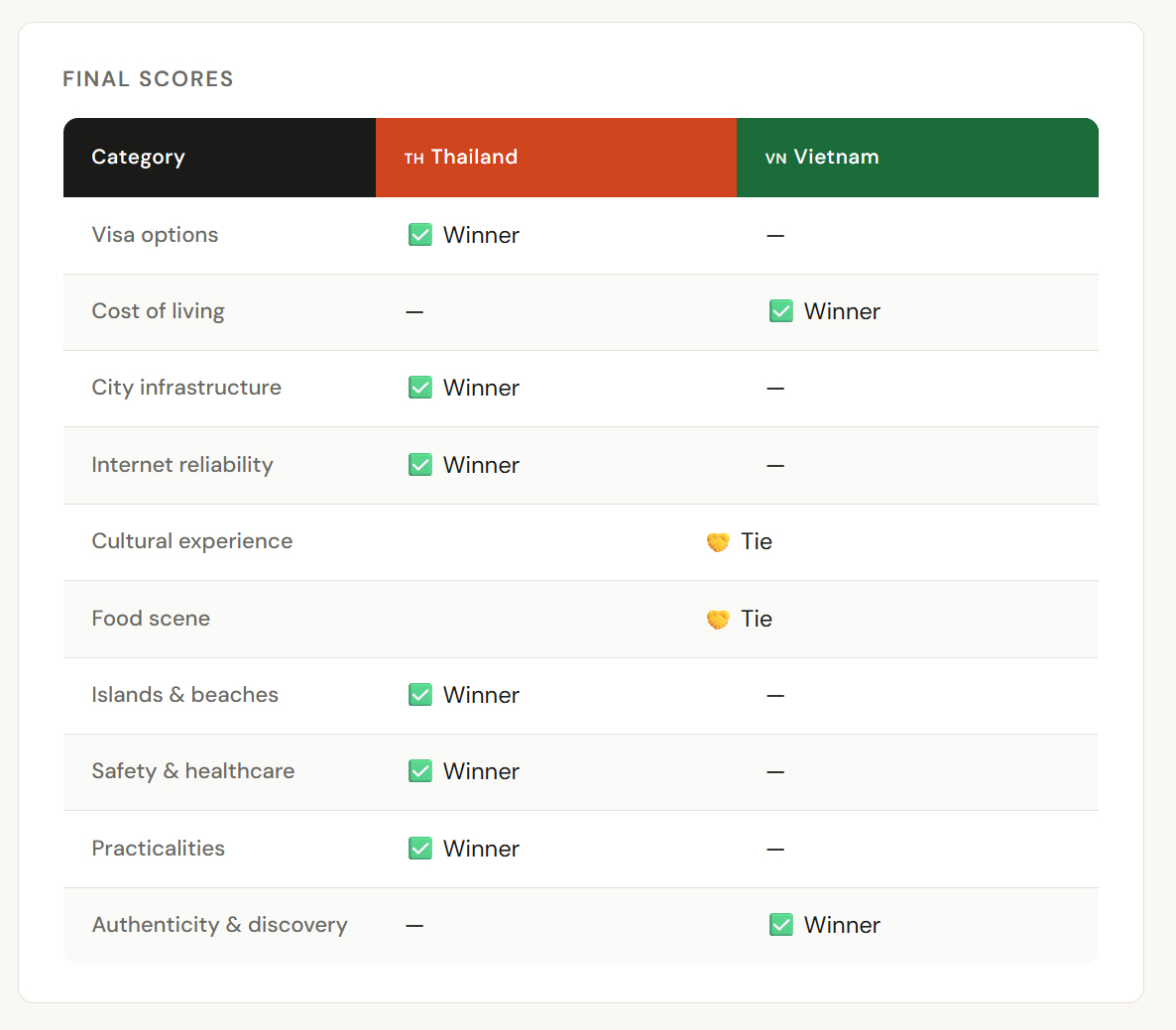Click the Tie text for Food scene
This screenshot has height=1030, width=1176.
pyautogui.click(x=757, y=619)
